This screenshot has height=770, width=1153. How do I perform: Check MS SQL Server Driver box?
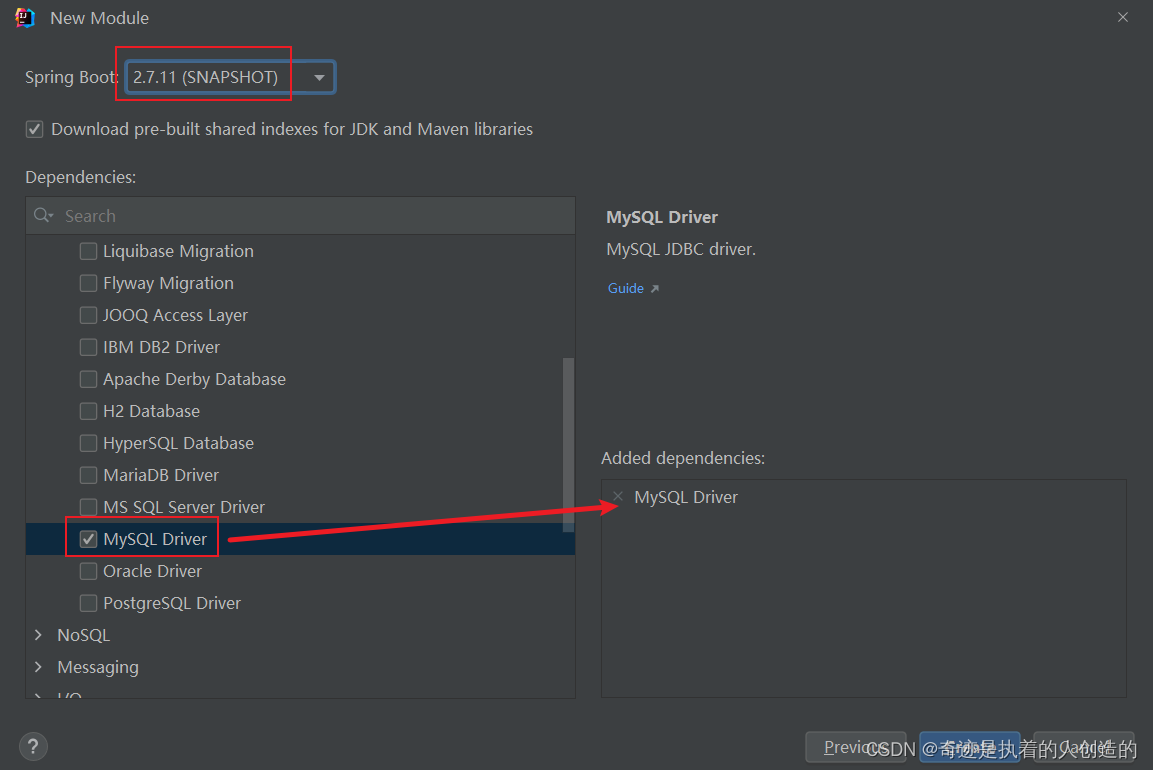88,507
